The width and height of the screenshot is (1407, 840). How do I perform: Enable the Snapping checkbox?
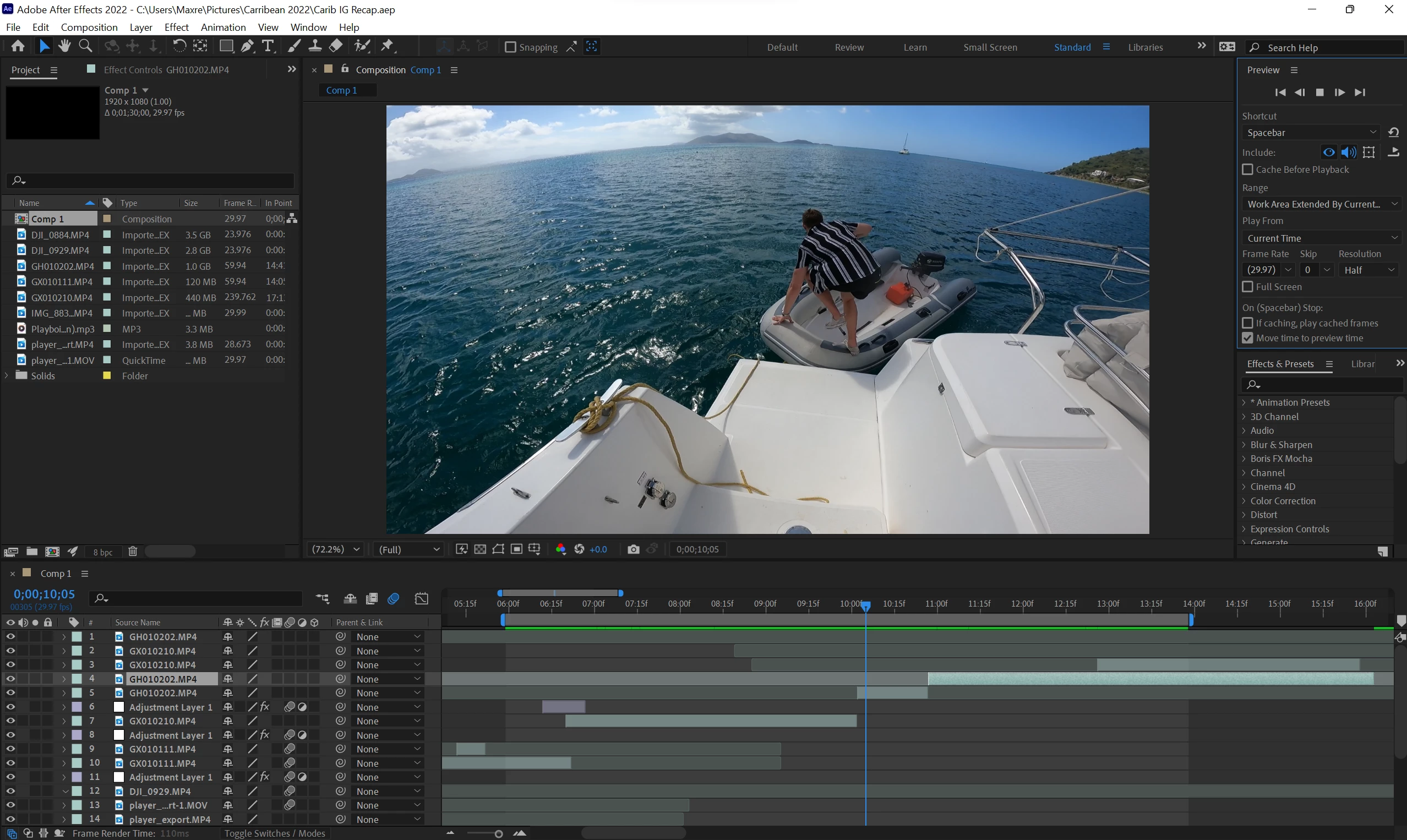[510, 47]
